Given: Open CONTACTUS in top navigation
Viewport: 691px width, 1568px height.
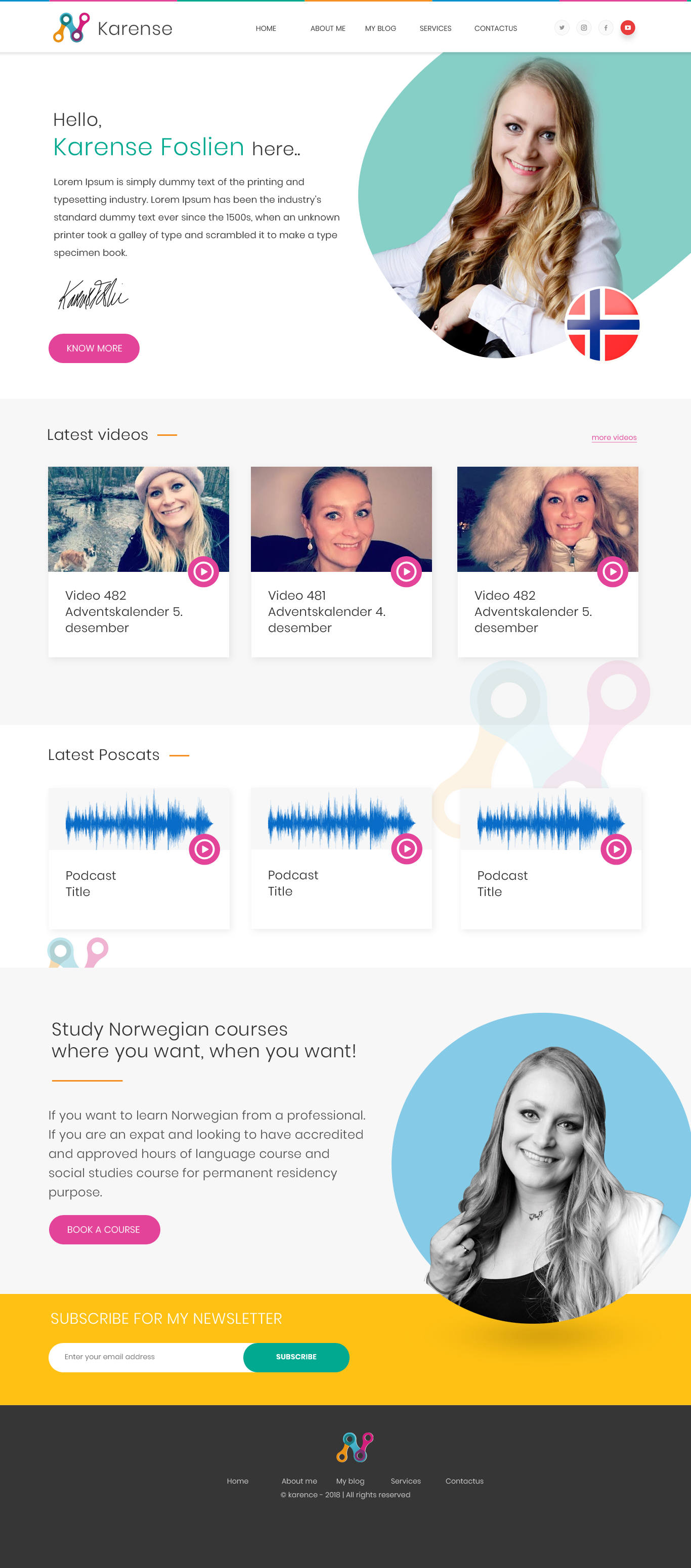Looking at the screenshot, I should point(496,29).
